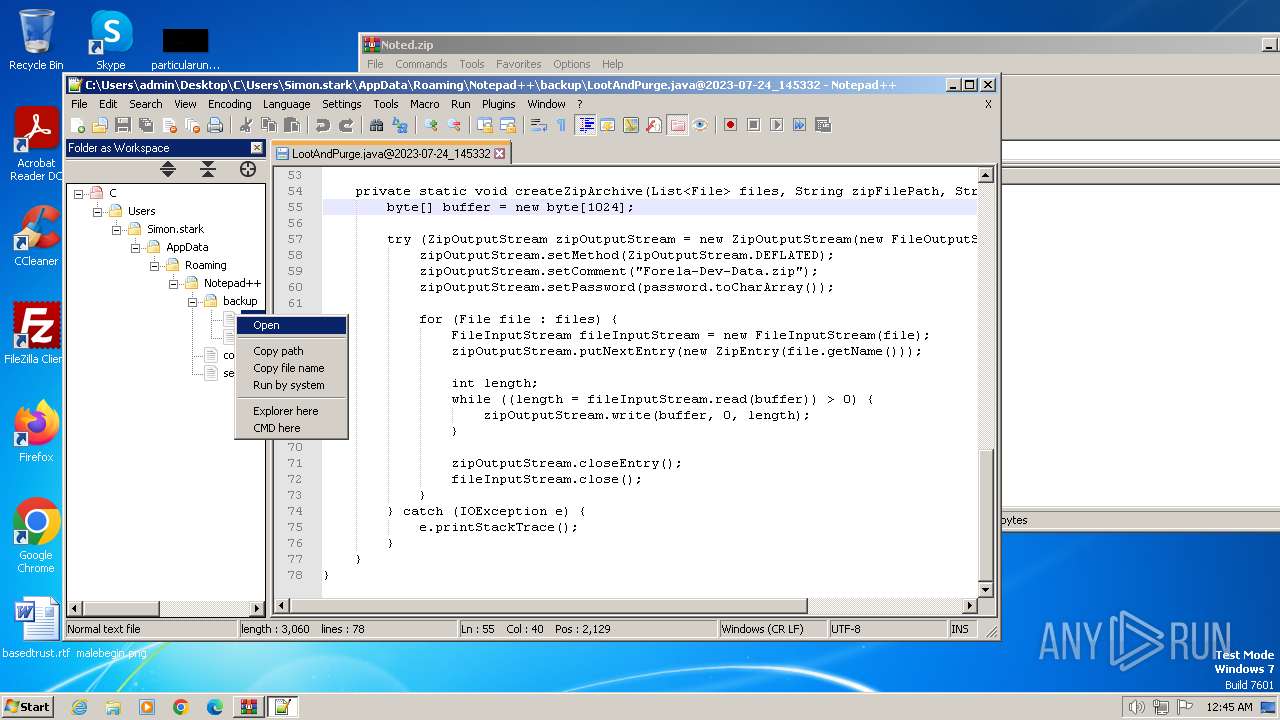Screen dimensions: 1280x720
Task: Click the Close document toolbar icon
Action: (x=169, y=125)
